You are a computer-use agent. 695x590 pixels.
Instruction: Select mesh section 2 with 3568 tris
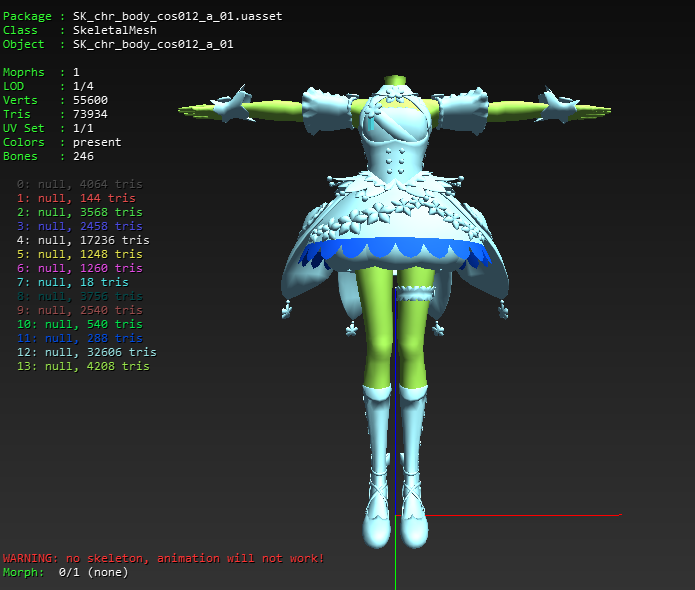pyautogui.click(x=80, y=212)
